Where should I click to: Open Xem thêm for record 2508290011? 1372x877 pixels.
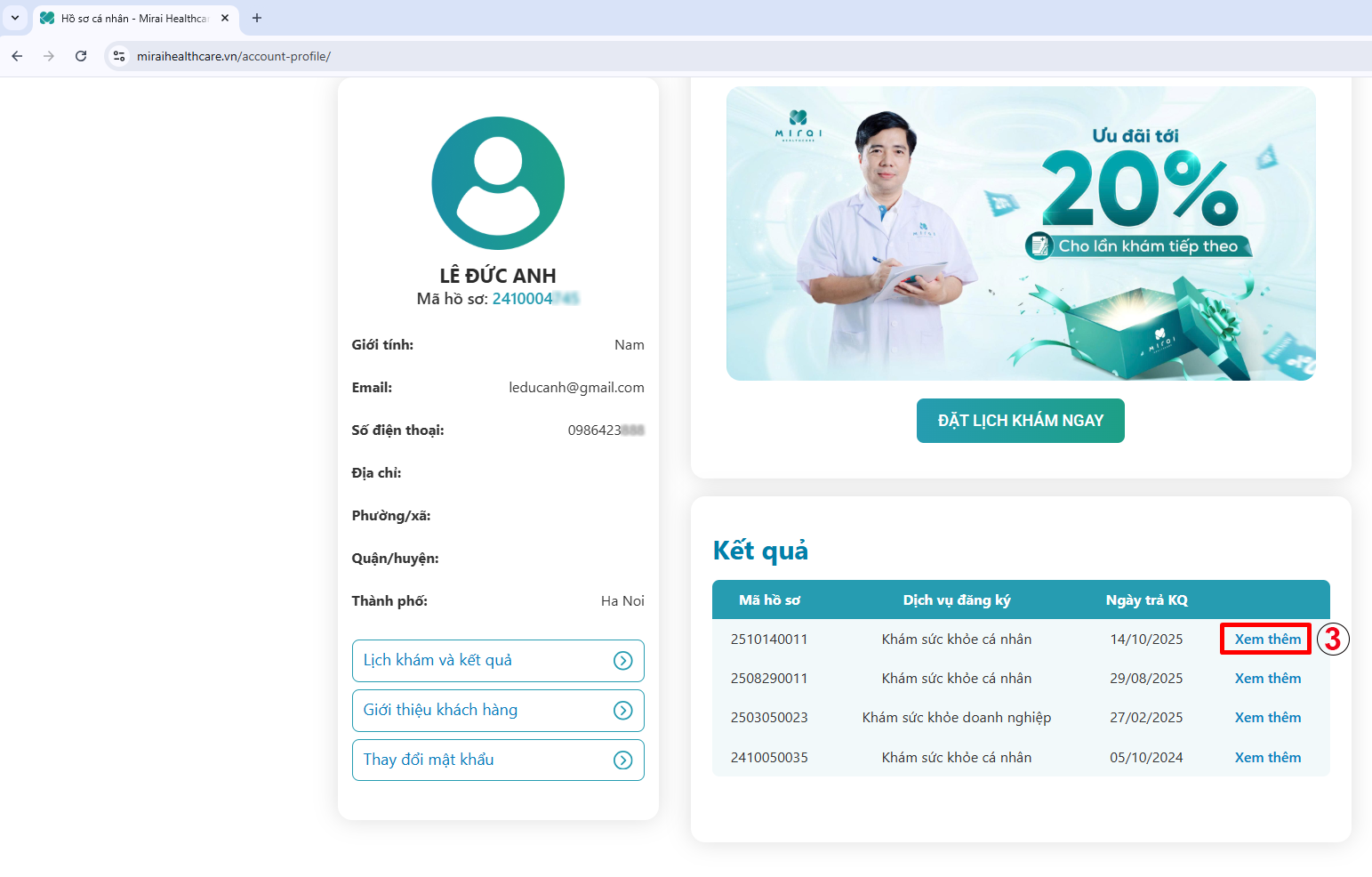1267,679
